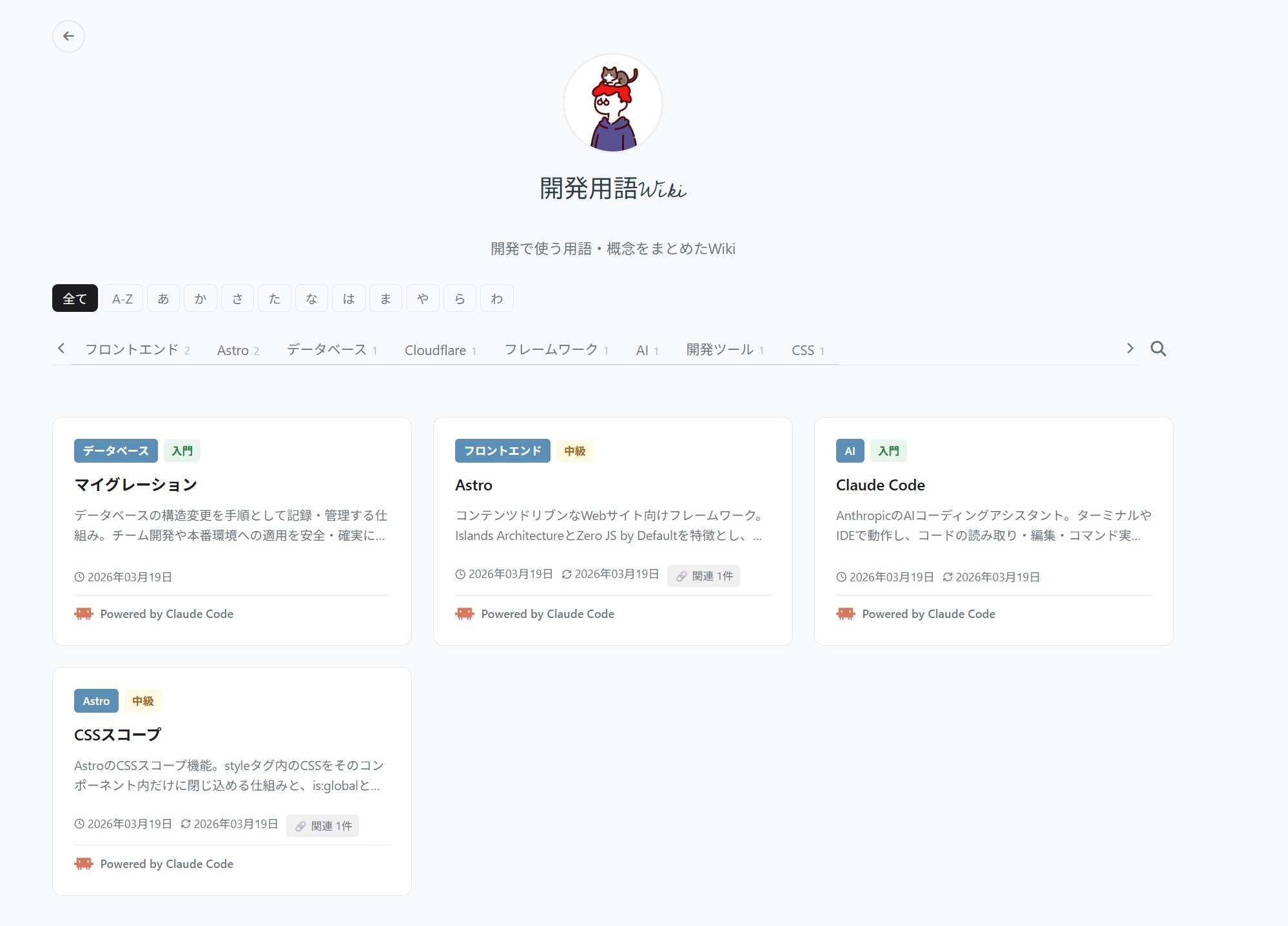
Task: Click the robot icon on the Claude Code card
Action: click(844, 613)
